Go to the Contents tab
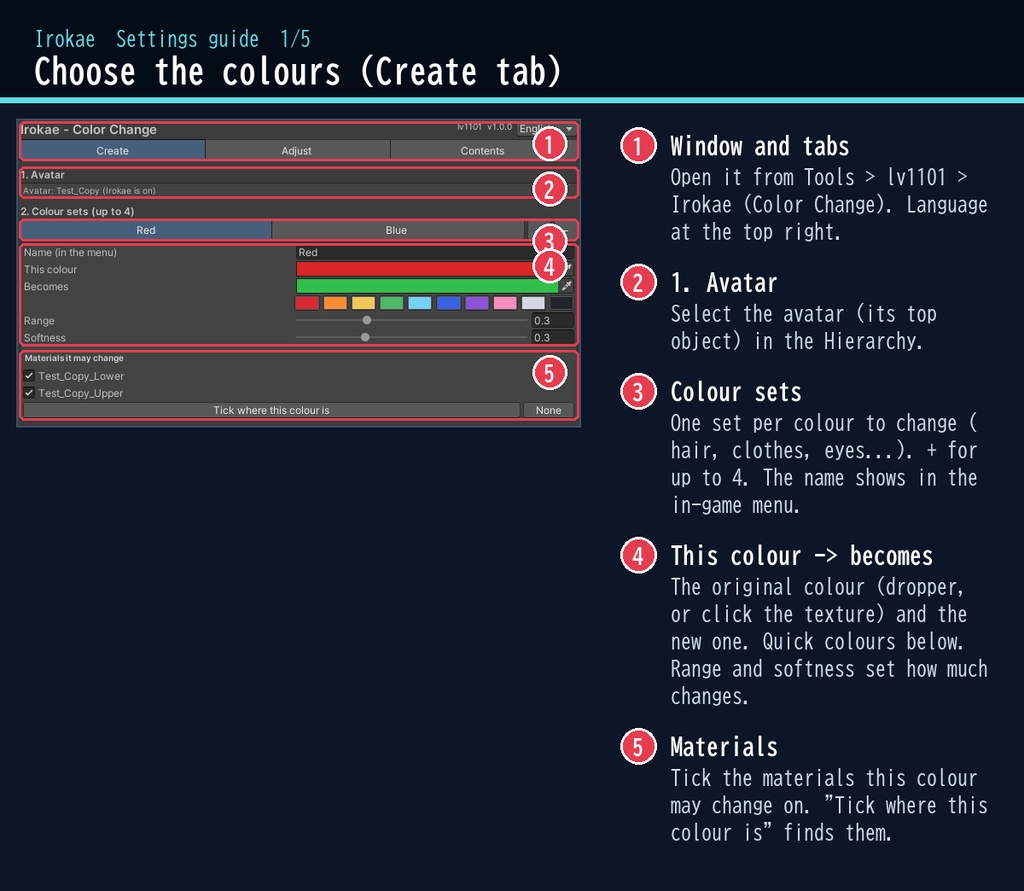The height and width of the screenshot is (891, 1024). click(482, 151)
